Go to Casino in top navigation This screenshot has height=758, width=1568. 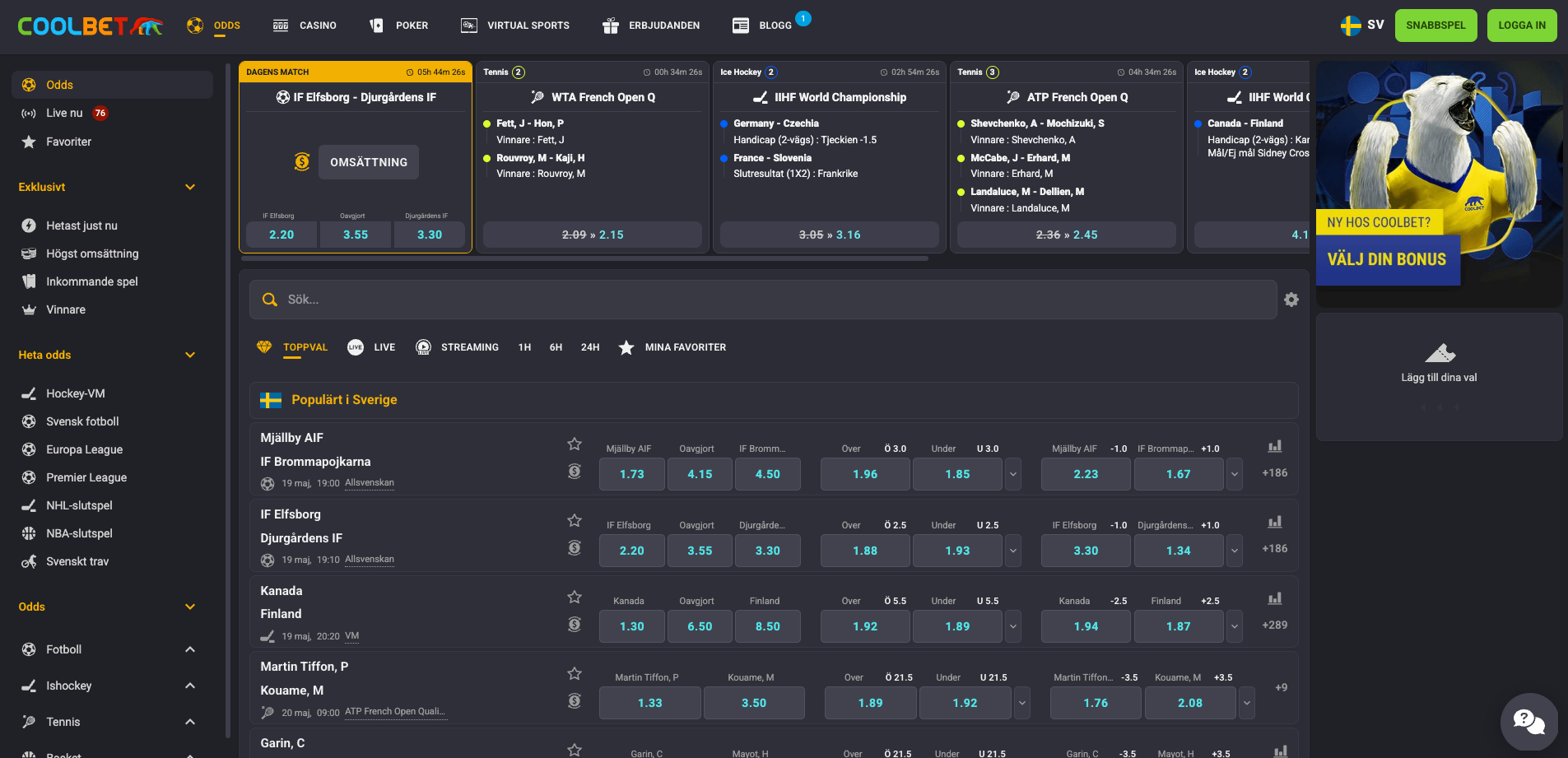[305, 26]
